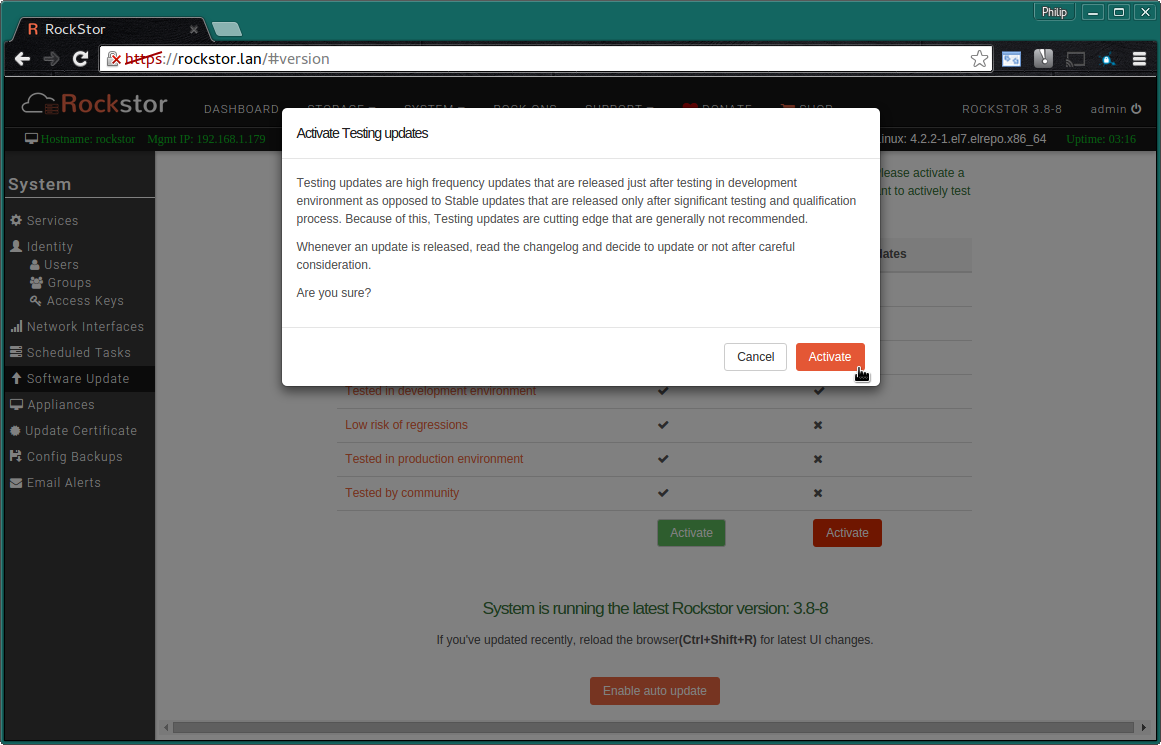Click the Uptime: 03:16 text
Viewport: 1161px width, 745px height.
click(1100, 139)
